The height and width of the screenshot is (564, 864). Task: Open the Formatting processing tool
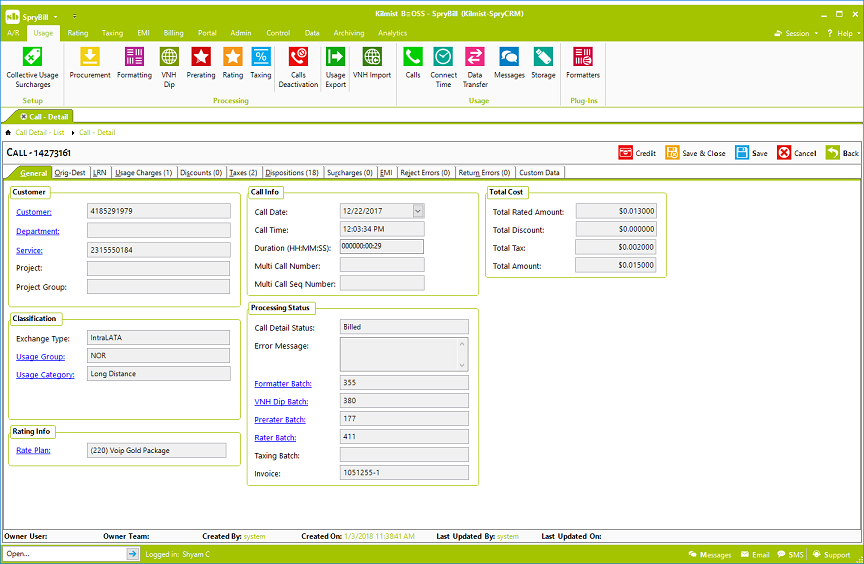[134, 63]
